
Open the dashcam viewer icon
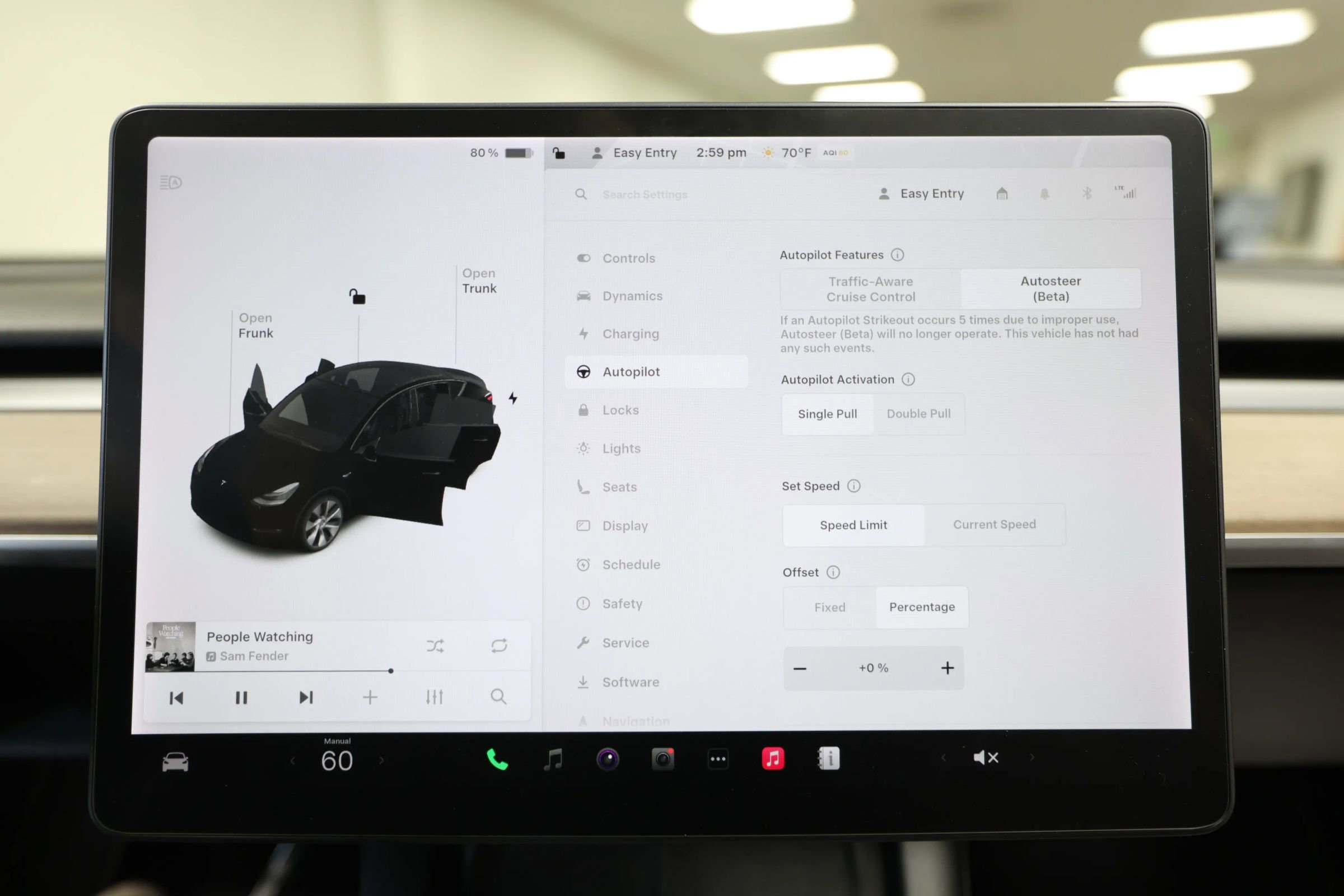coord(663,759)
